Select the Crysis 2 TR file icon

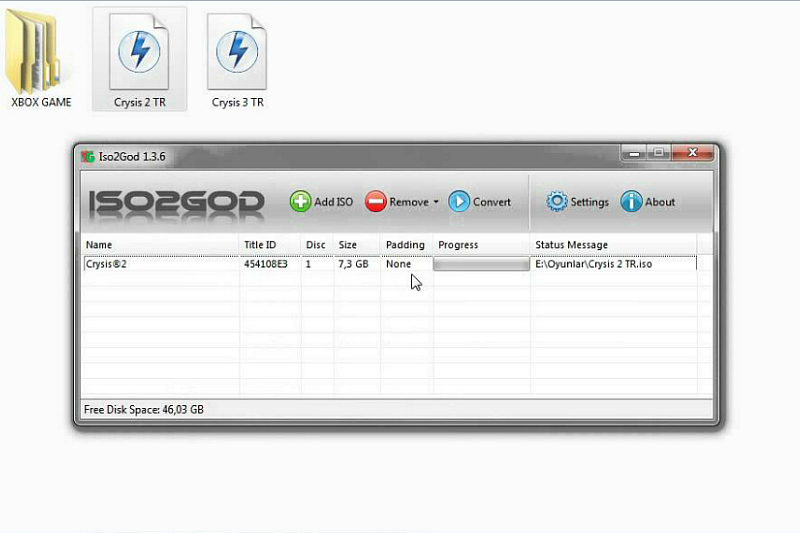tap(139, 52)
